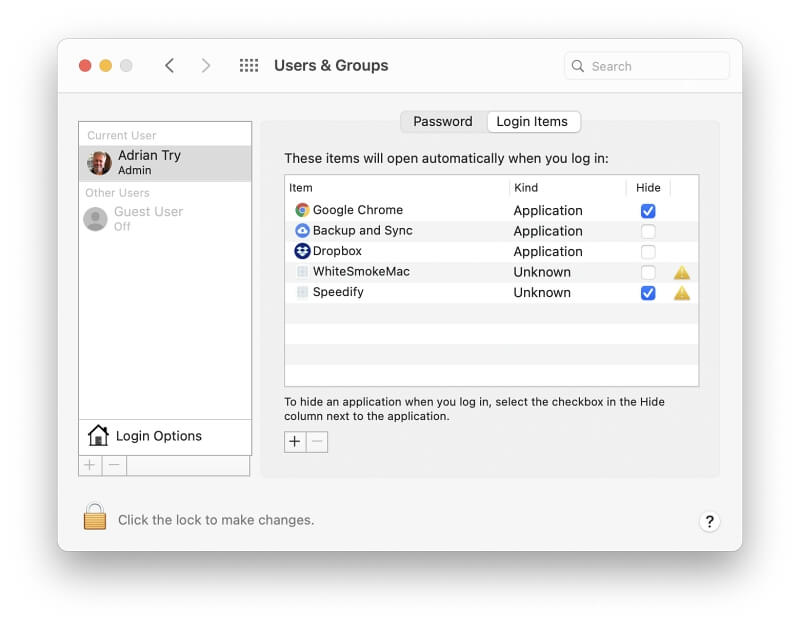Screen dimensions: 800x627
Task: Add a login item with plus button
Action: [x=295, y=442]
